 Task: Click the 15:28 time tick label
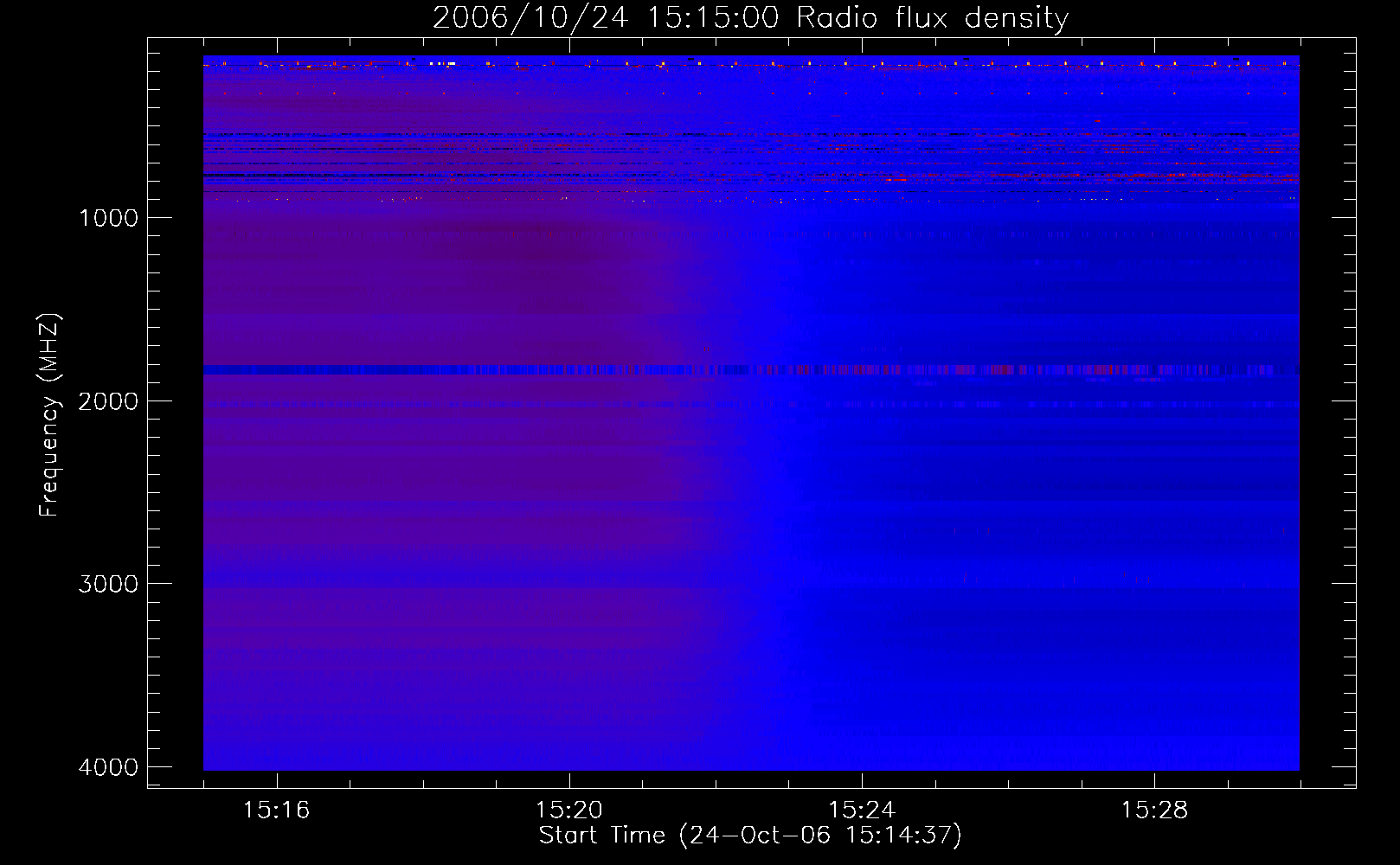tap(1154, 811)
